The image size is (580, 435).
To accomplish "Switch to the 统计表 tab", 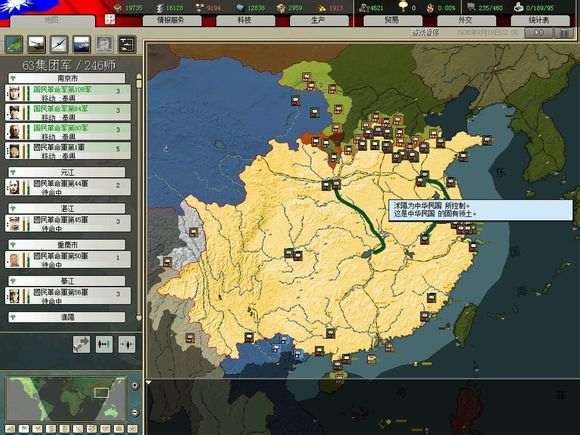I will tap(540, 20).
